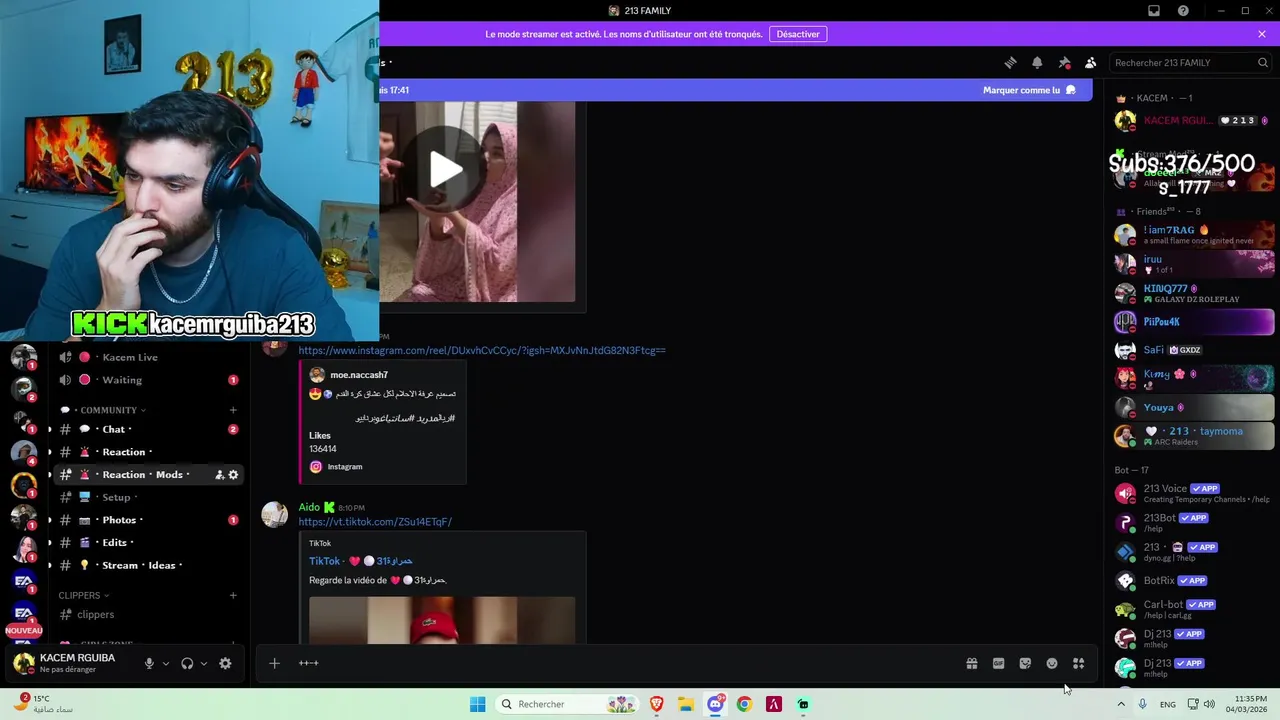Toggle microphone mute in user panel

pyautogui.click(x=149, y=663)
